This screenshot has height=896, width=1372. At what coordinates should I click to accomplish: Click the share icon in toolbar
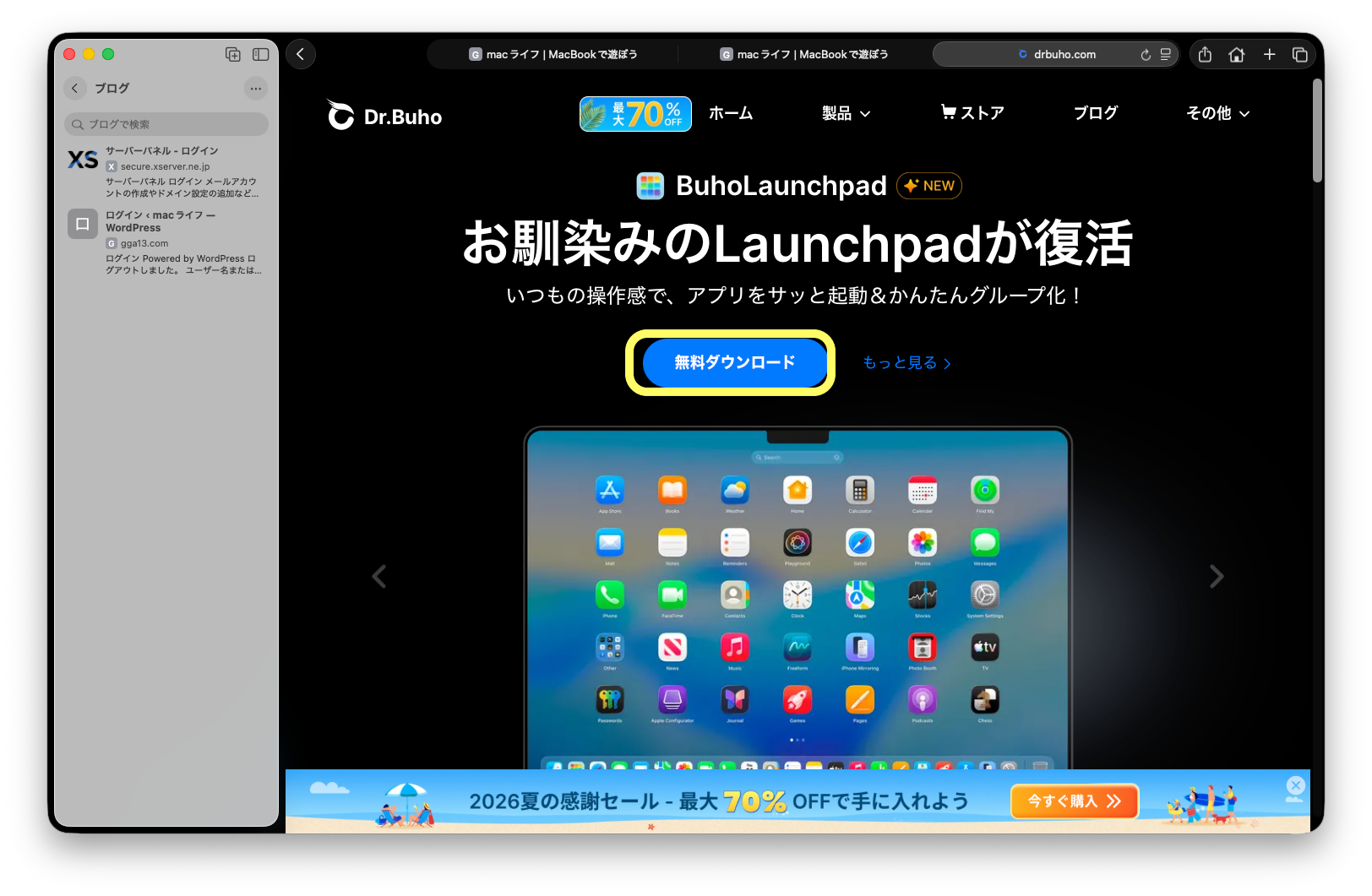tap(1205, 54)
